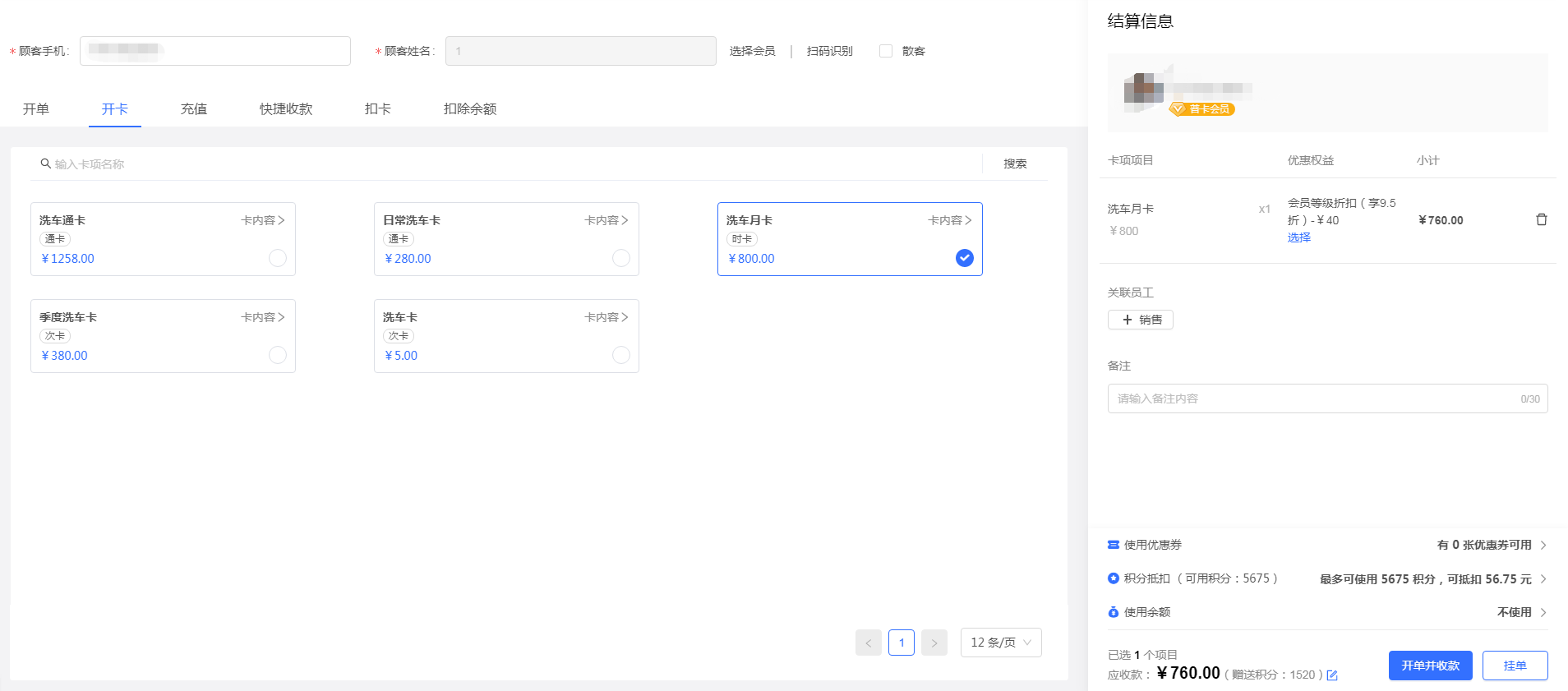The width and height of the screenshot is (1568, 691).
Task: Open the 12 条/页 page size dropdown
Action: 1001,643
